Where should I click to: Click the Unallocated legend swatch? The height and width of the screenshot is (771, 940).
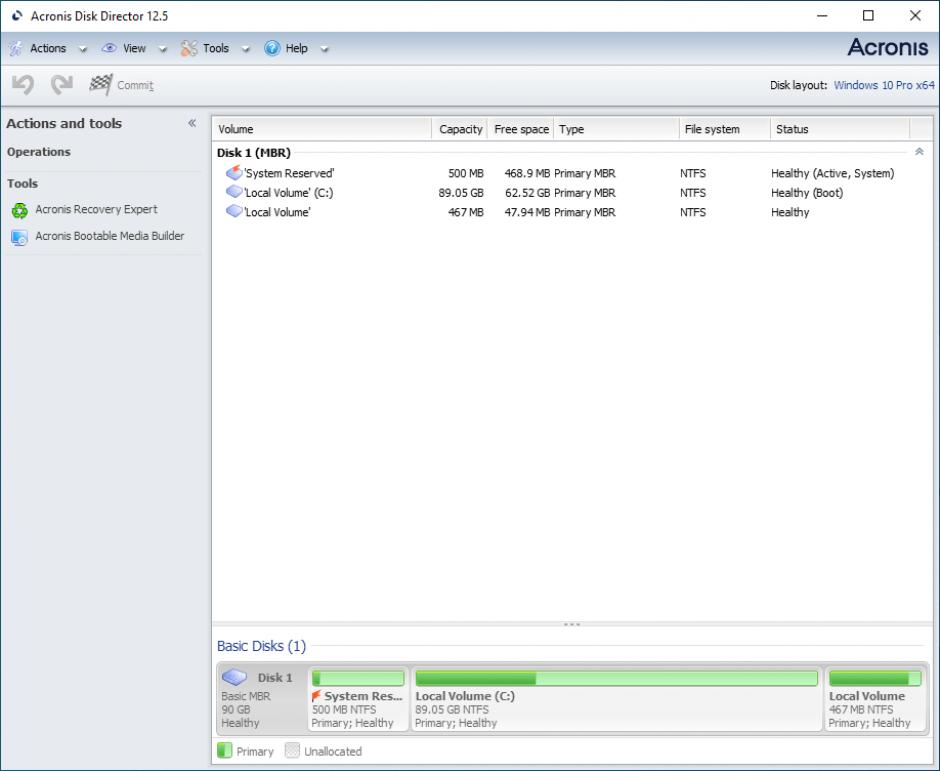292,751
